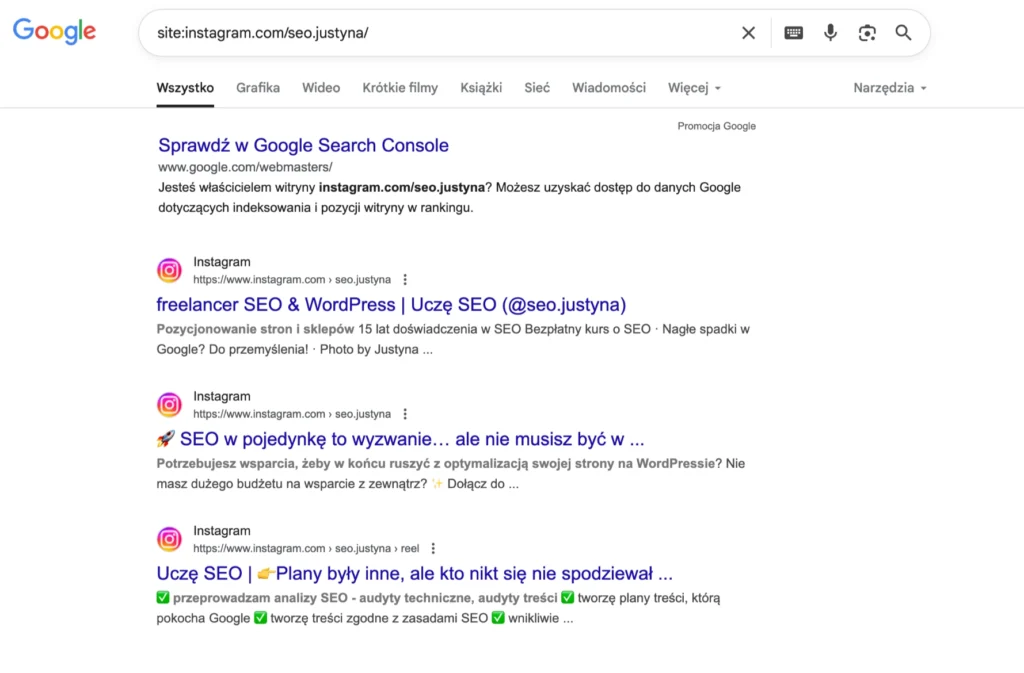1024x673 pixels.
Task: Click Instagram site name above SEO w pojedynkę result
Action: click(x=222, y=396)
